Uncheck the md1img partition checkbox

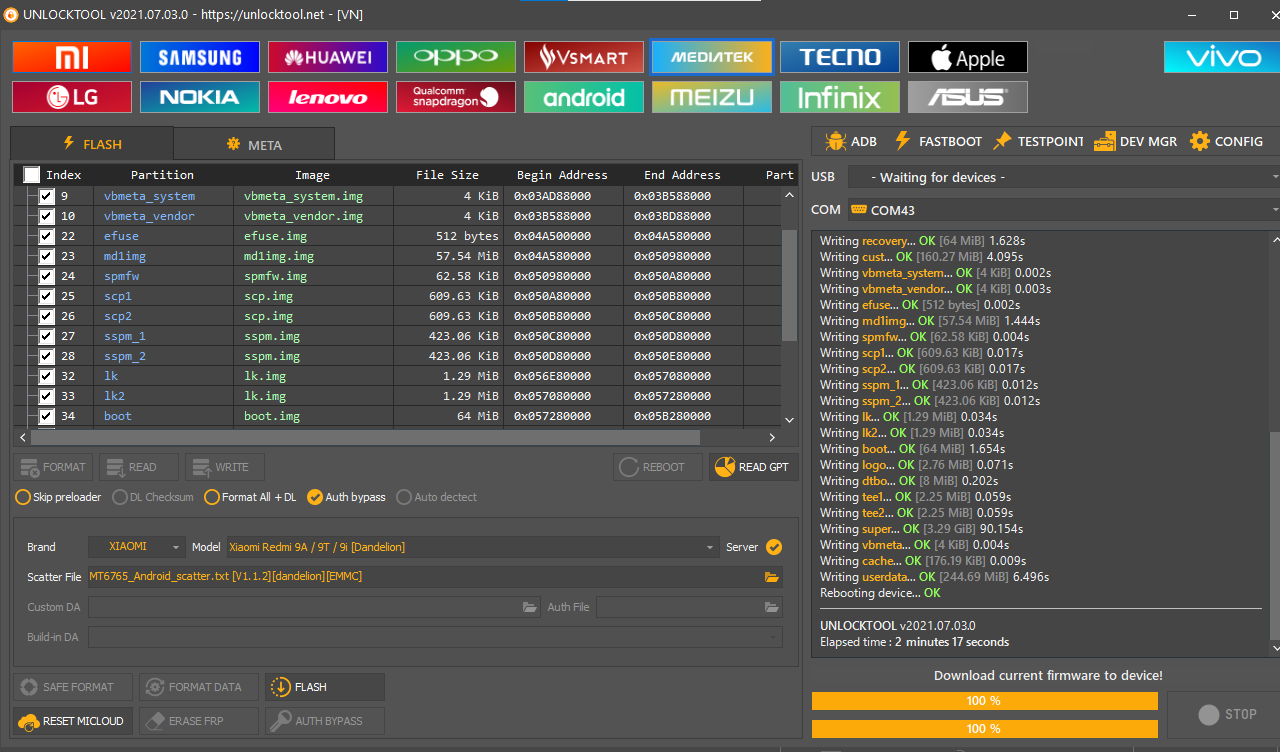(x=46, y=256)
